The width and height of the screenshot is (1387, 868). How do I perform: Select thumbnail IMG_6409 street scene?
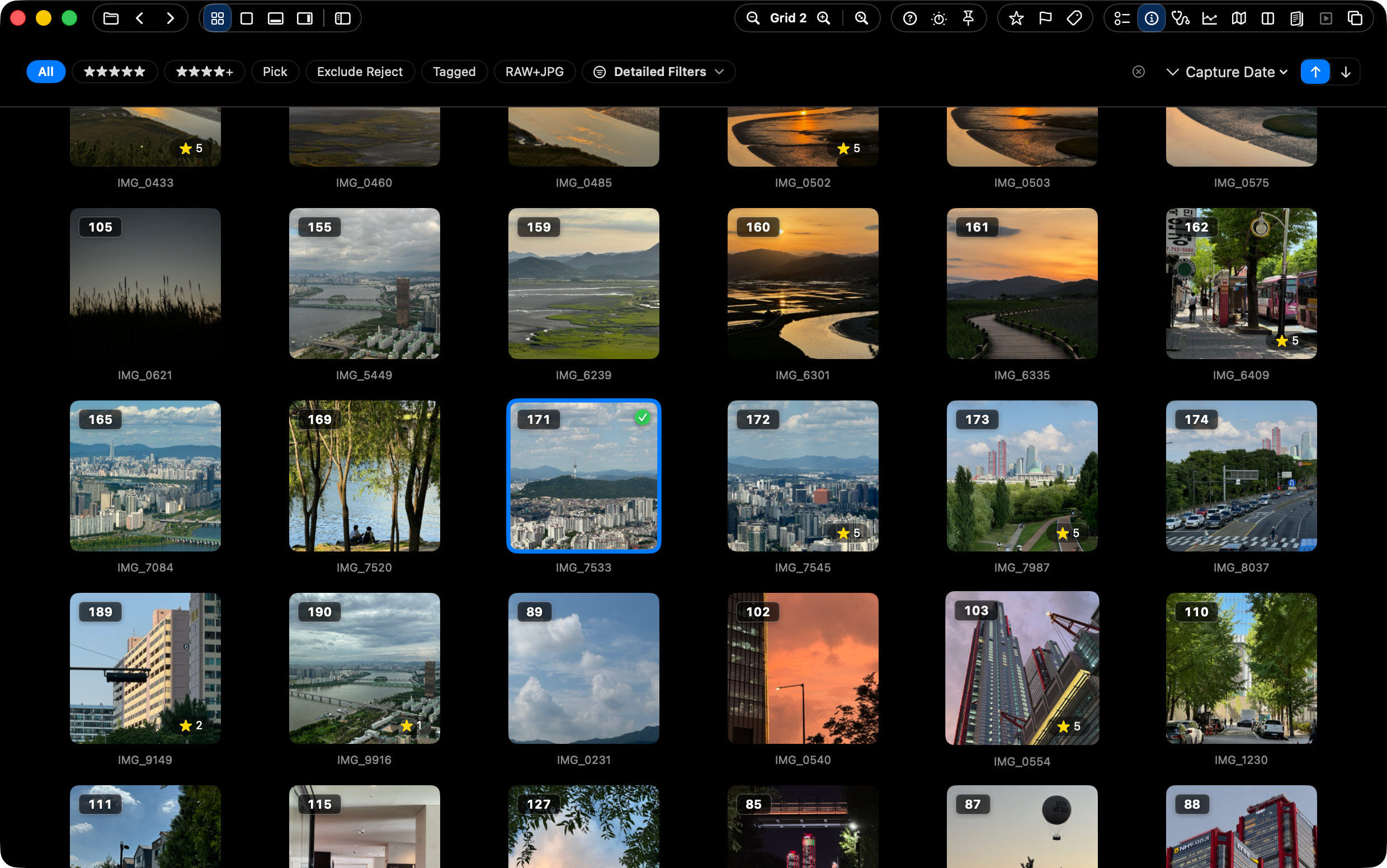(x=1241, y=284)
